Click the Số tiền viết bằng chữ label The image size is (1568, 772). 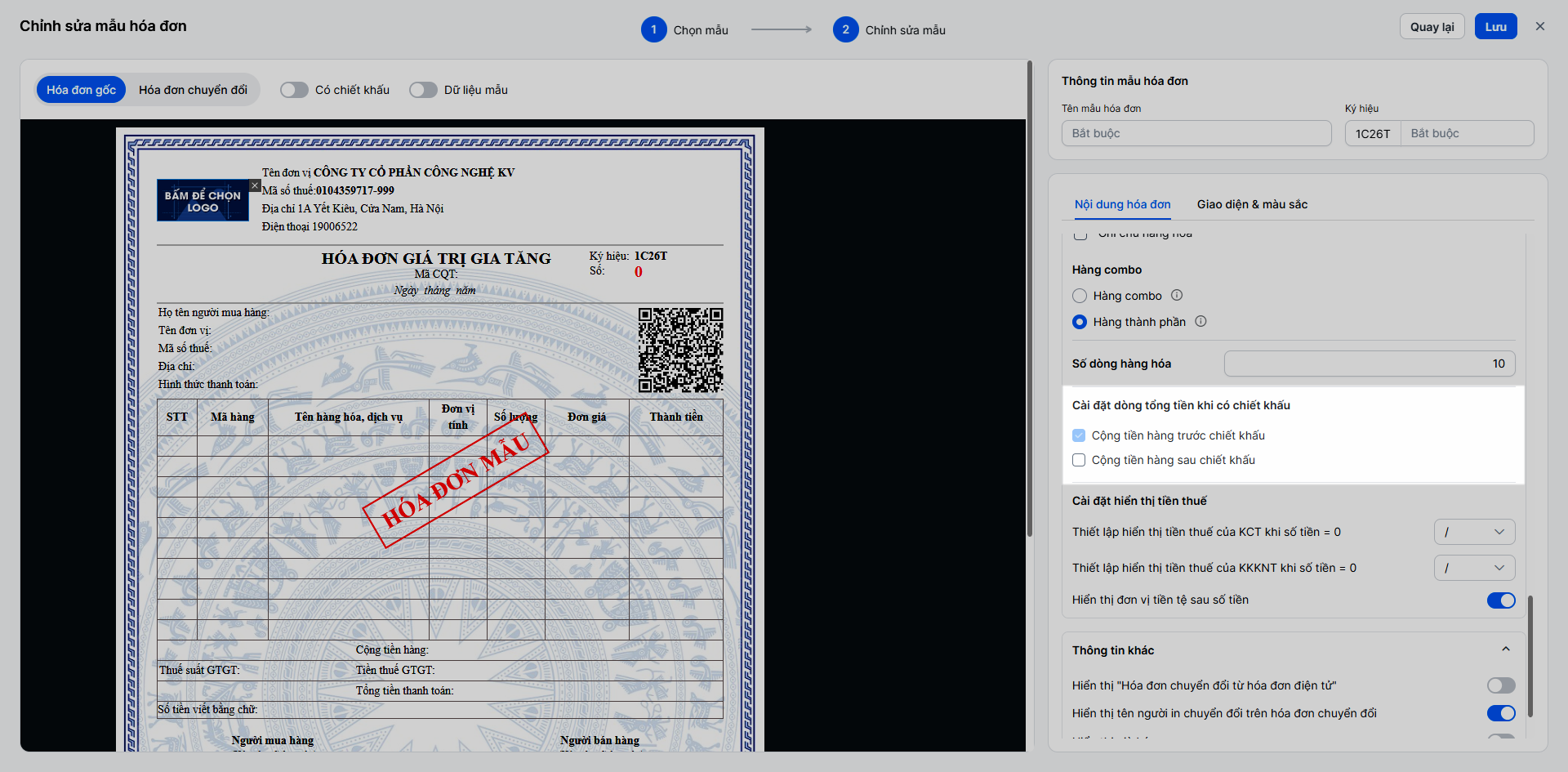pos(207,709)
